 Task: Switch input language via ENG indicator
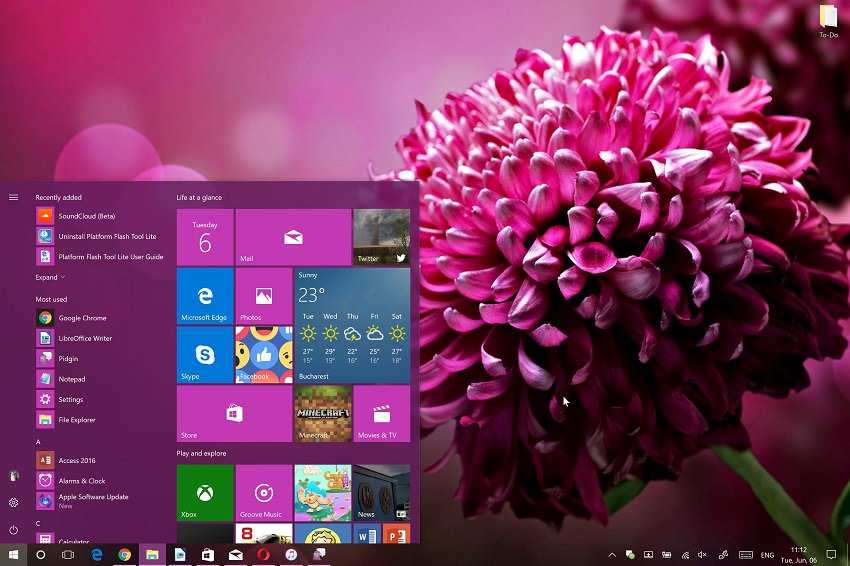tap(768, 554)
